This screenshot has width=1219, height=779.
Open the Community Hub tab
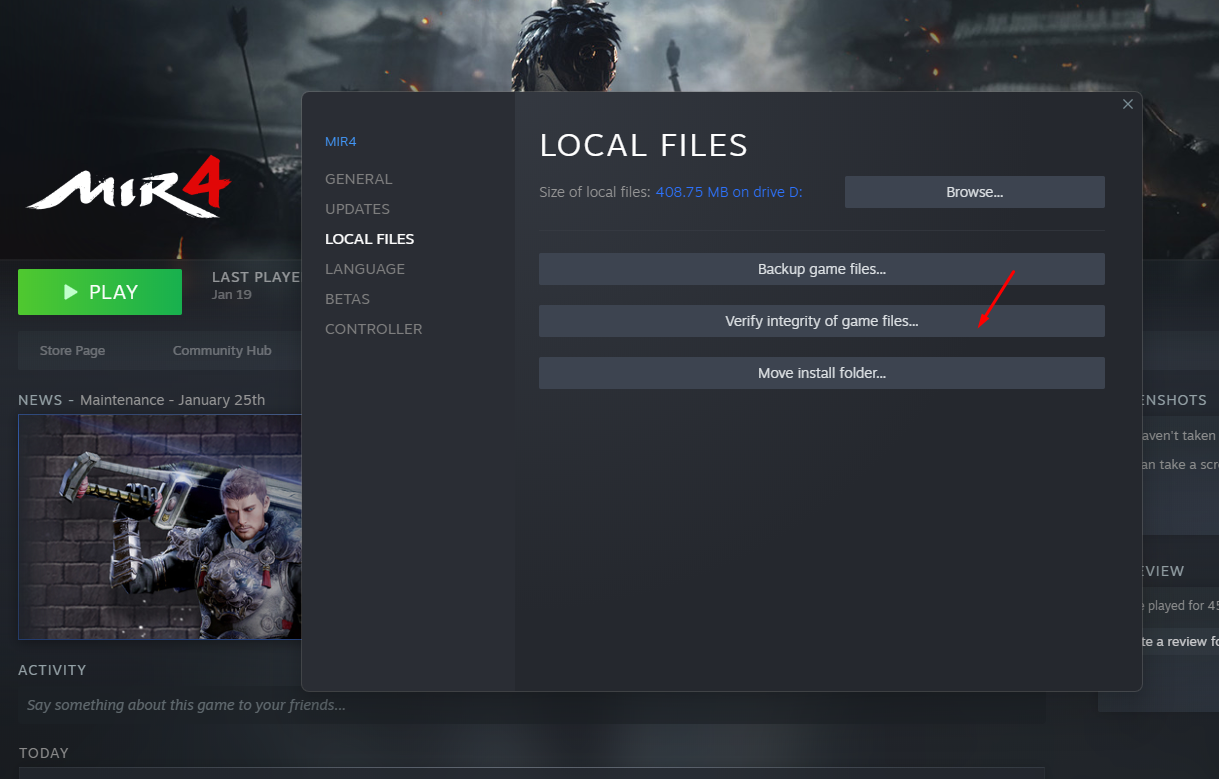point(222,350)
